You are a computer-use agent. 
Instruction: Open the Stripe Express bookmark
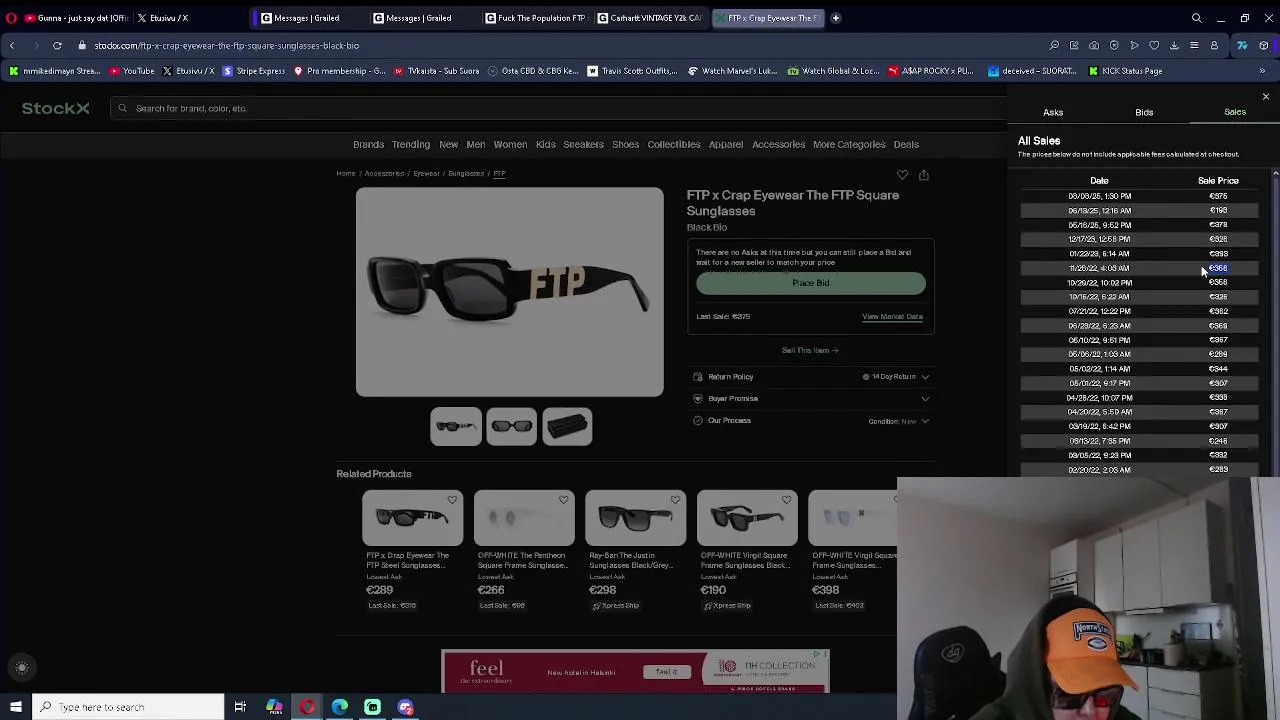point(254,71)
